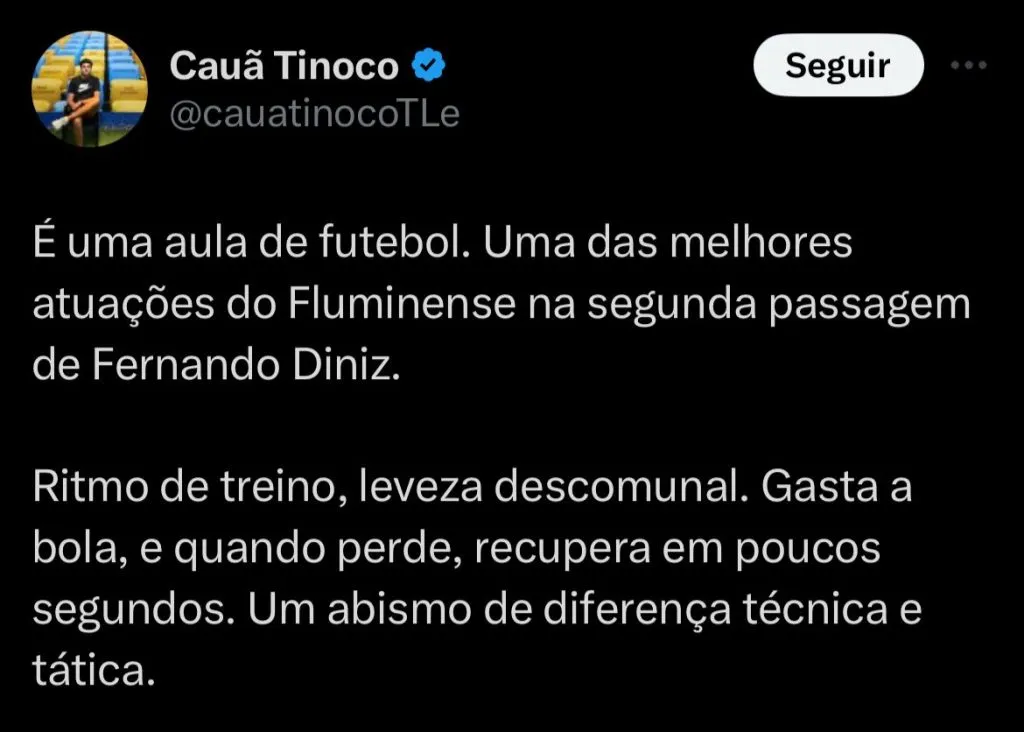Open the three-dots more options menu
The height and width of the screenshot is (732, 1024).
coord(968,65)
